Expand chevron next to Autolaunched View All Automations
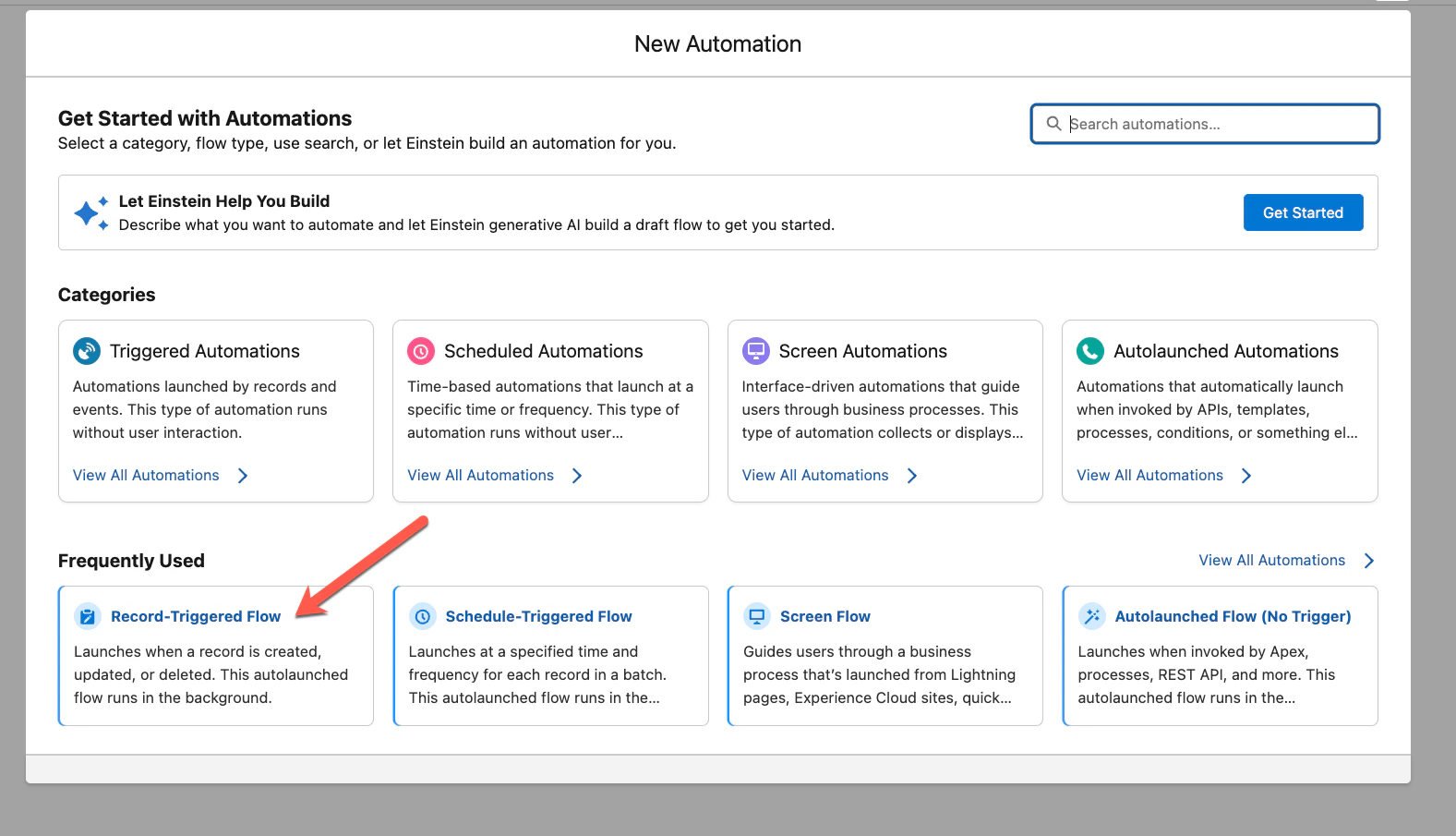Screen dimensions: 1456x836 (x=1246, y=476)
